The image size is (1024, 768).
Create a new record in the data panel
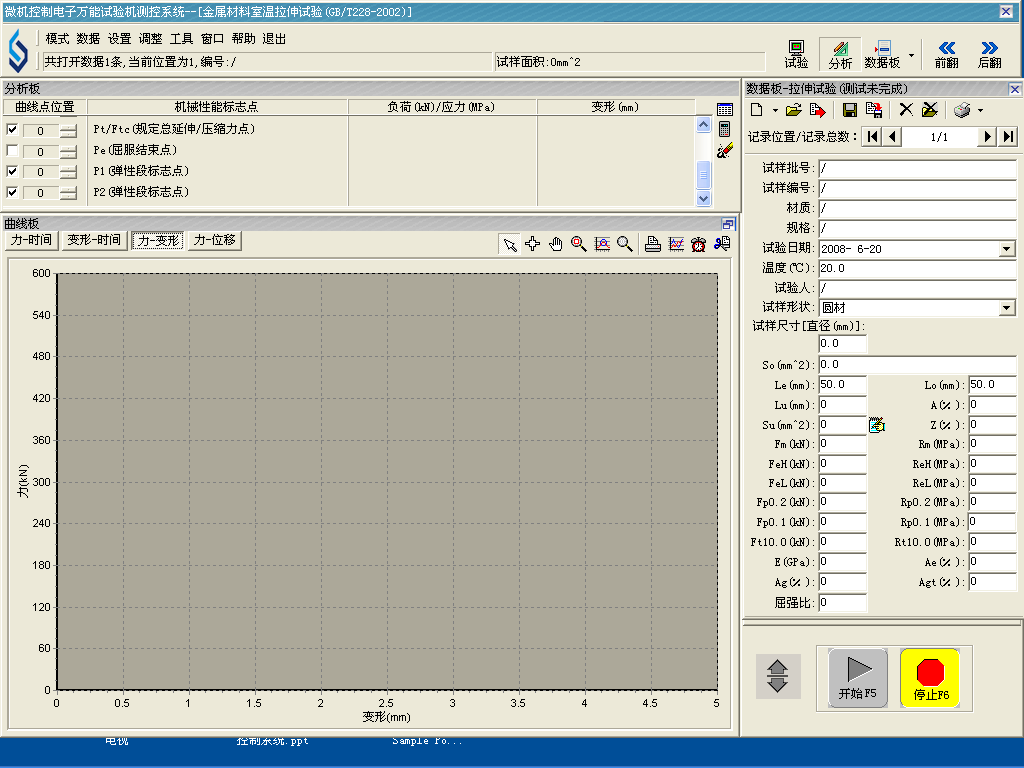pos(757,110)
